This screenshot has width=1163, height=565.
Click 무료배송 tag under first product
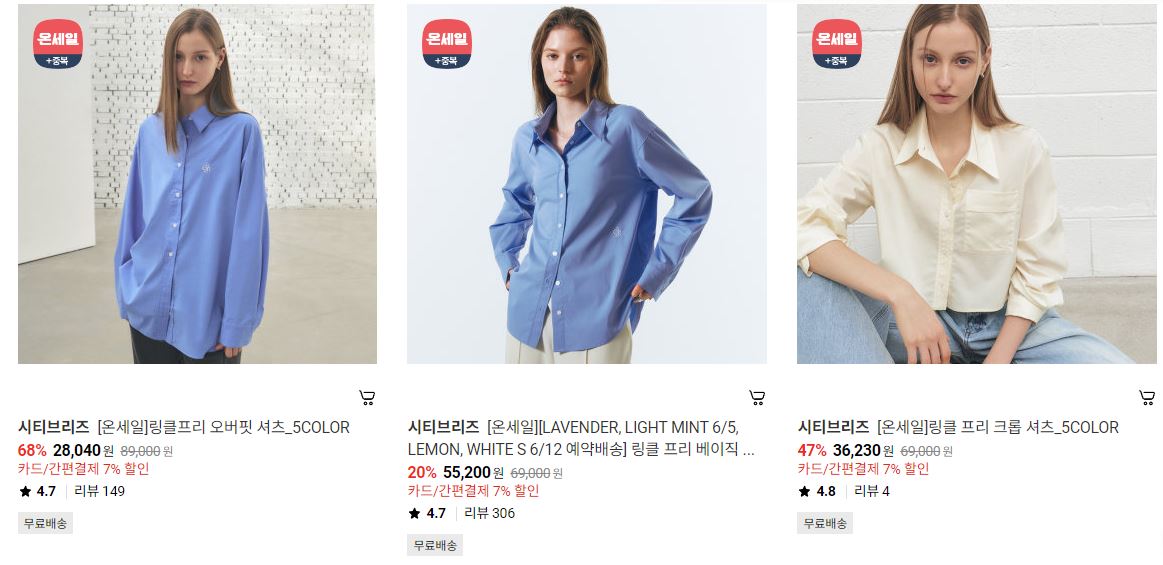45,523
